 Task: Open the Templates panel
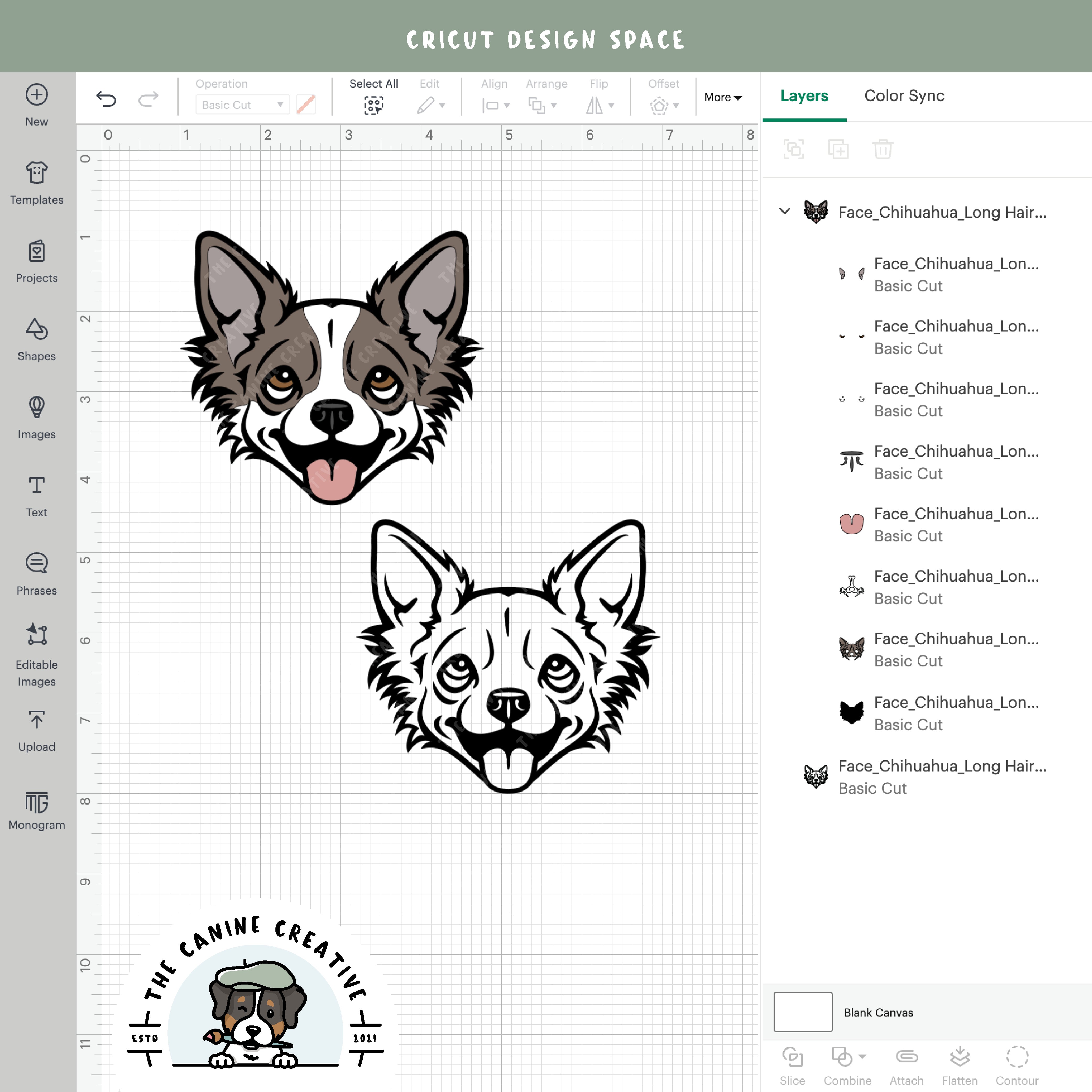(x=36, y=181)
